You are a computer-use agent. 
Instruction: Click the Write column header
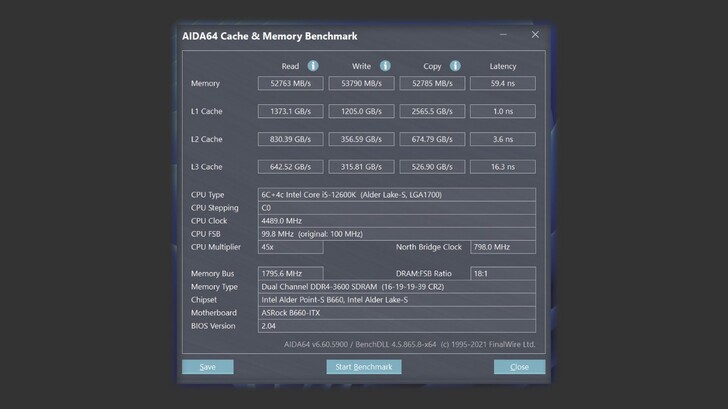pyautogui.click(x=361, y=66)
